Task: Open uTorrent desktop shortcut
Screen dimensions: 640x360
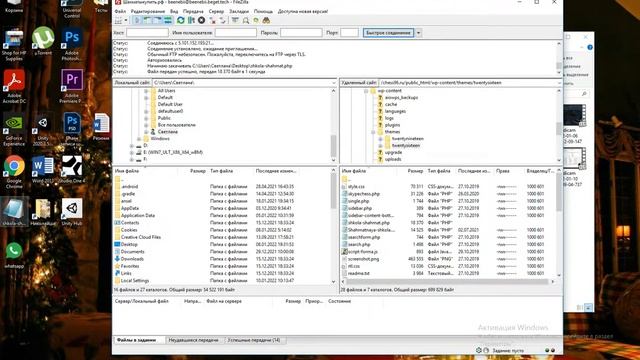Action: point(43,41)
